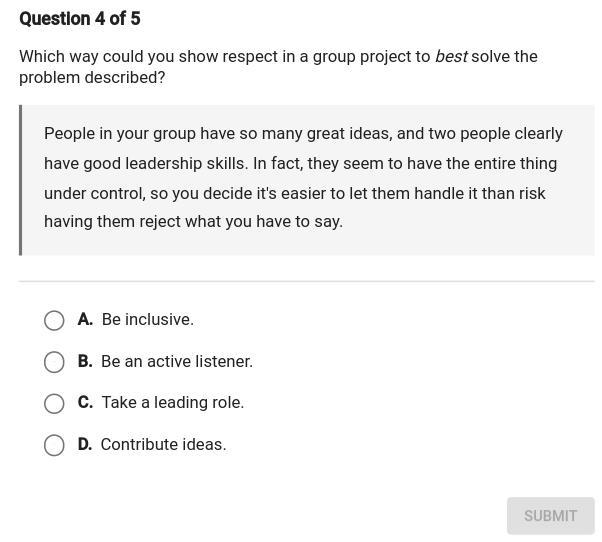The height and width of the screenshot is (542, 602).
Task: Select the radio circle next to option B
Action: tap(54, 362)
